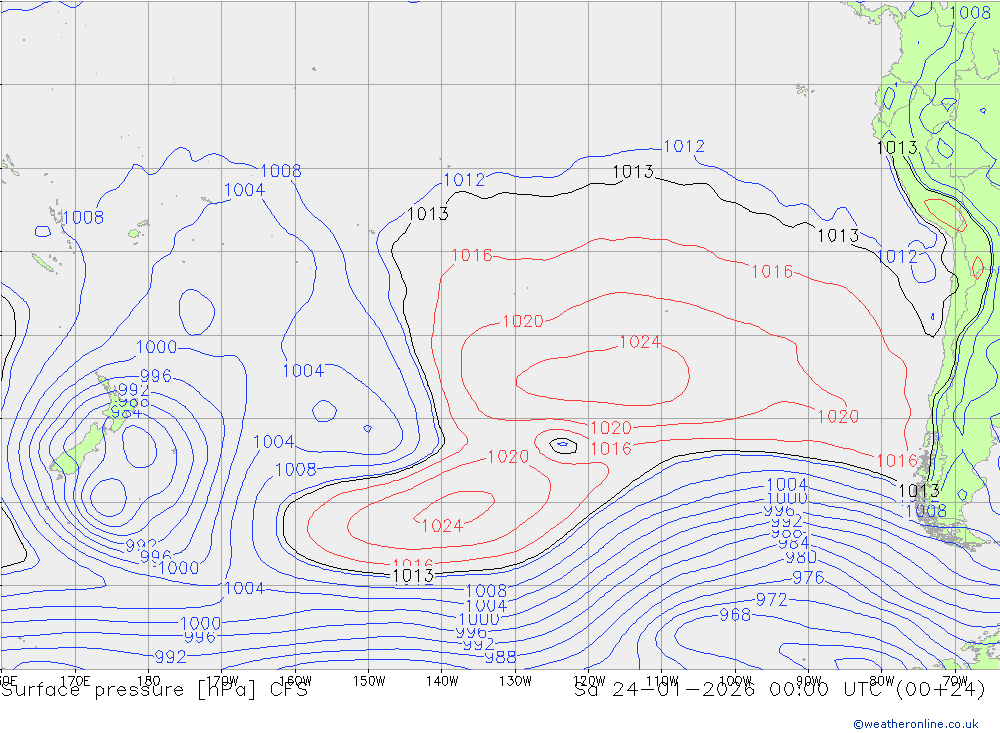The width and height of the screenshot is (1000, 733).
Task: Click the '130W' longitude label
Action: click(x=515, y=681)
